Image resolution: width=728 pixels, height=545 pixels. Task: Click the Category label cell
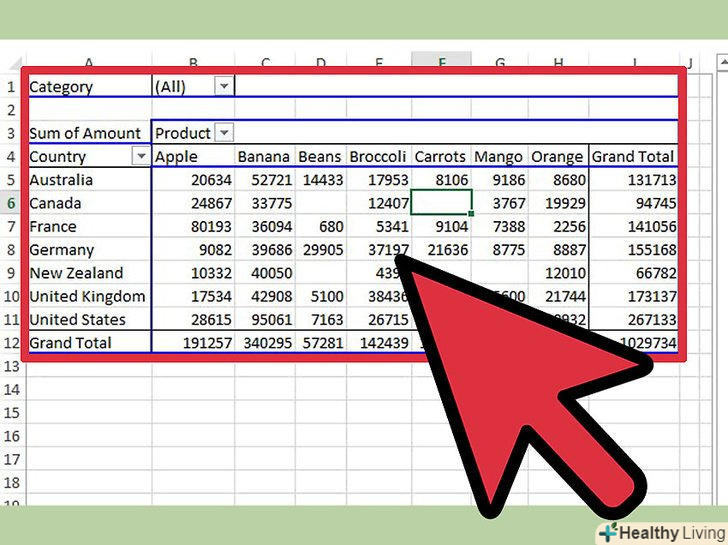point(62,87)
